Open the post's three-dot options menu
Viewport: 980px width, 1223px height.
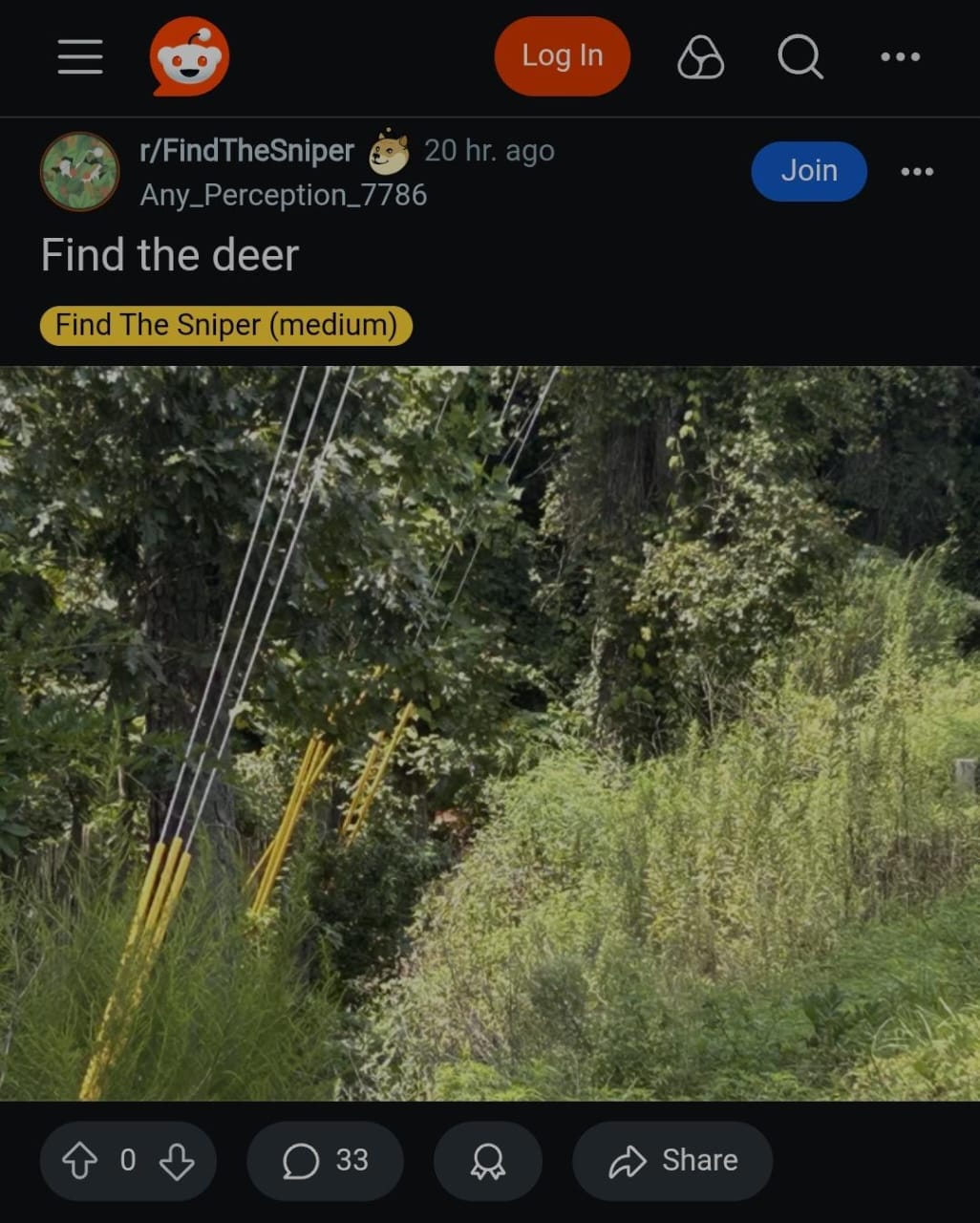(917, 172)
